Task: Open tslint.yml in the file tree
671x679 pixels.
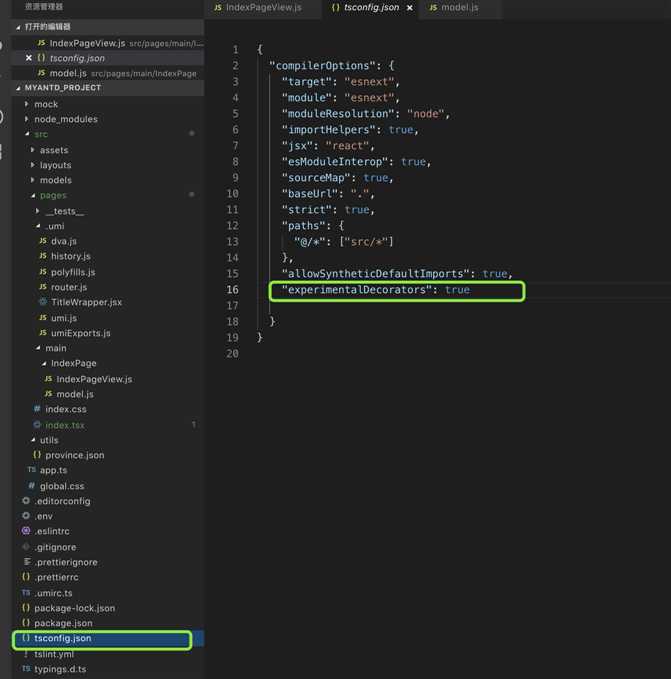Action: (x=107, y=654)
